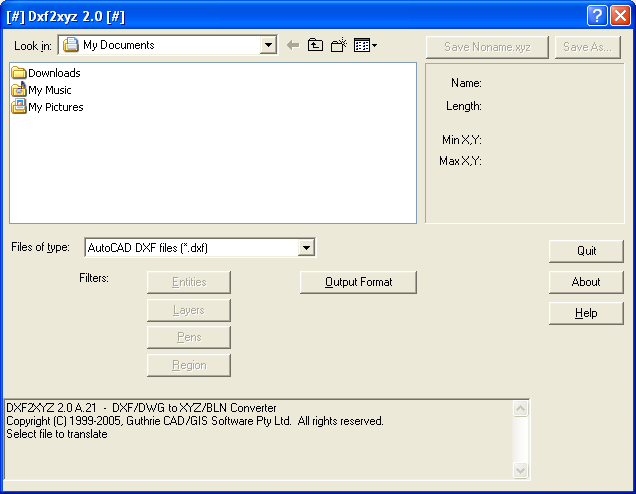636x494 pixels.
Task: Click the Save As... button
Action: 587,47
